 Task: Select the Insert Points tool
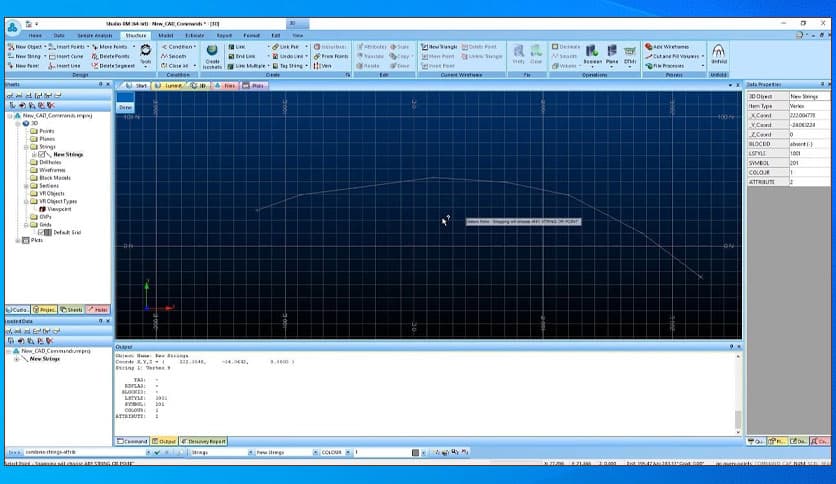(x=67, y=47)
